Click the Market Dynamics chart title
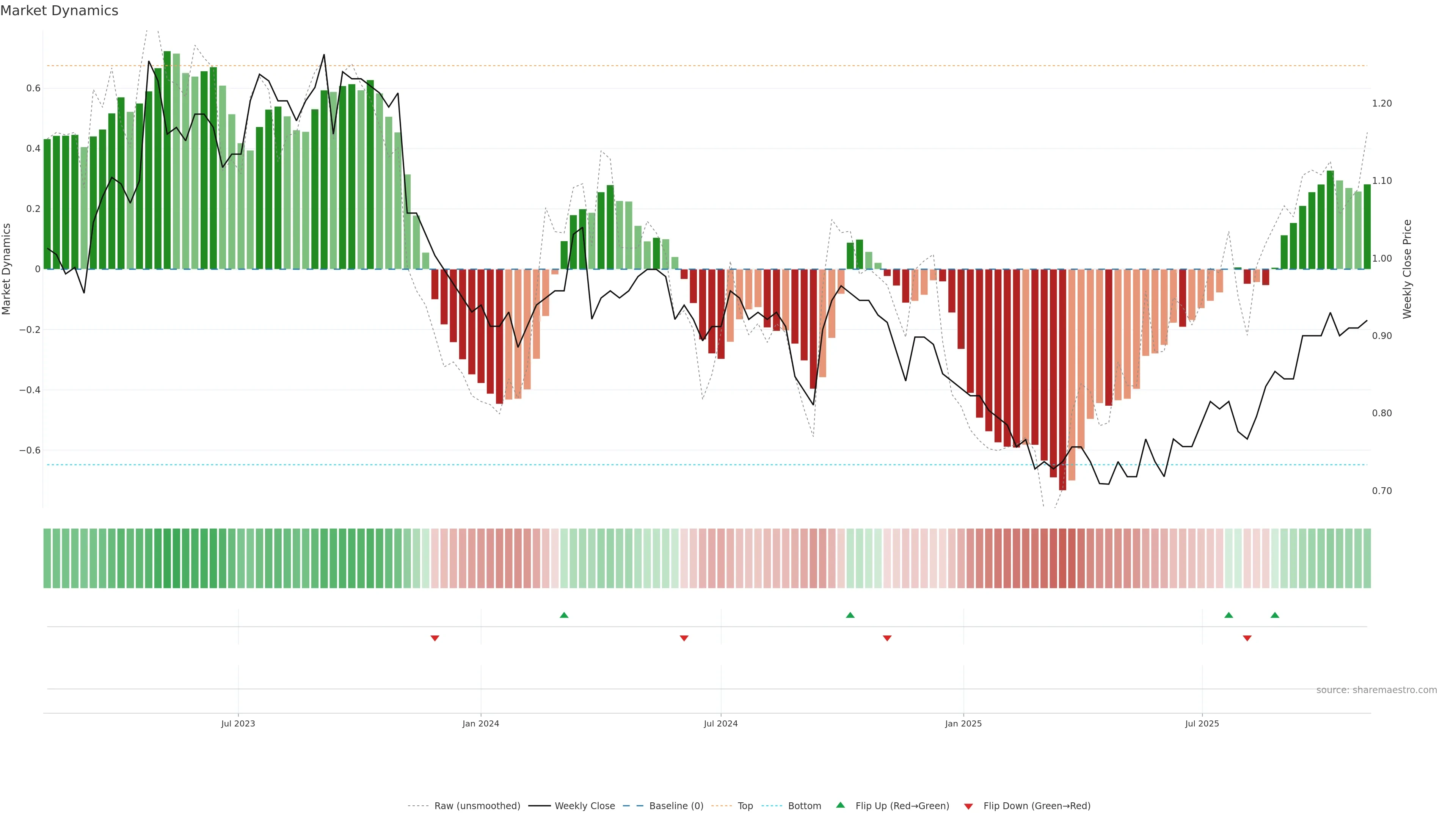1456x819 pixels. tap(60, 11)
